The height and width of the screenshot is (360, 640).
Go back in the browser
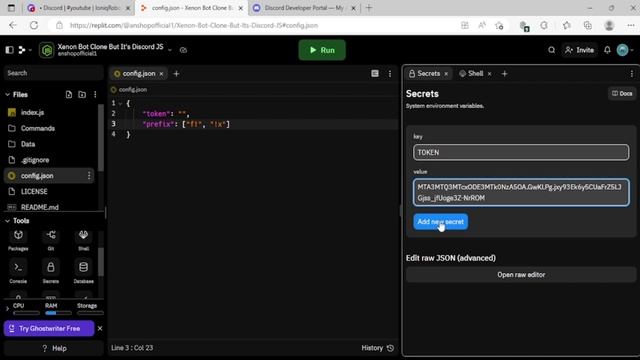point(13,25)
